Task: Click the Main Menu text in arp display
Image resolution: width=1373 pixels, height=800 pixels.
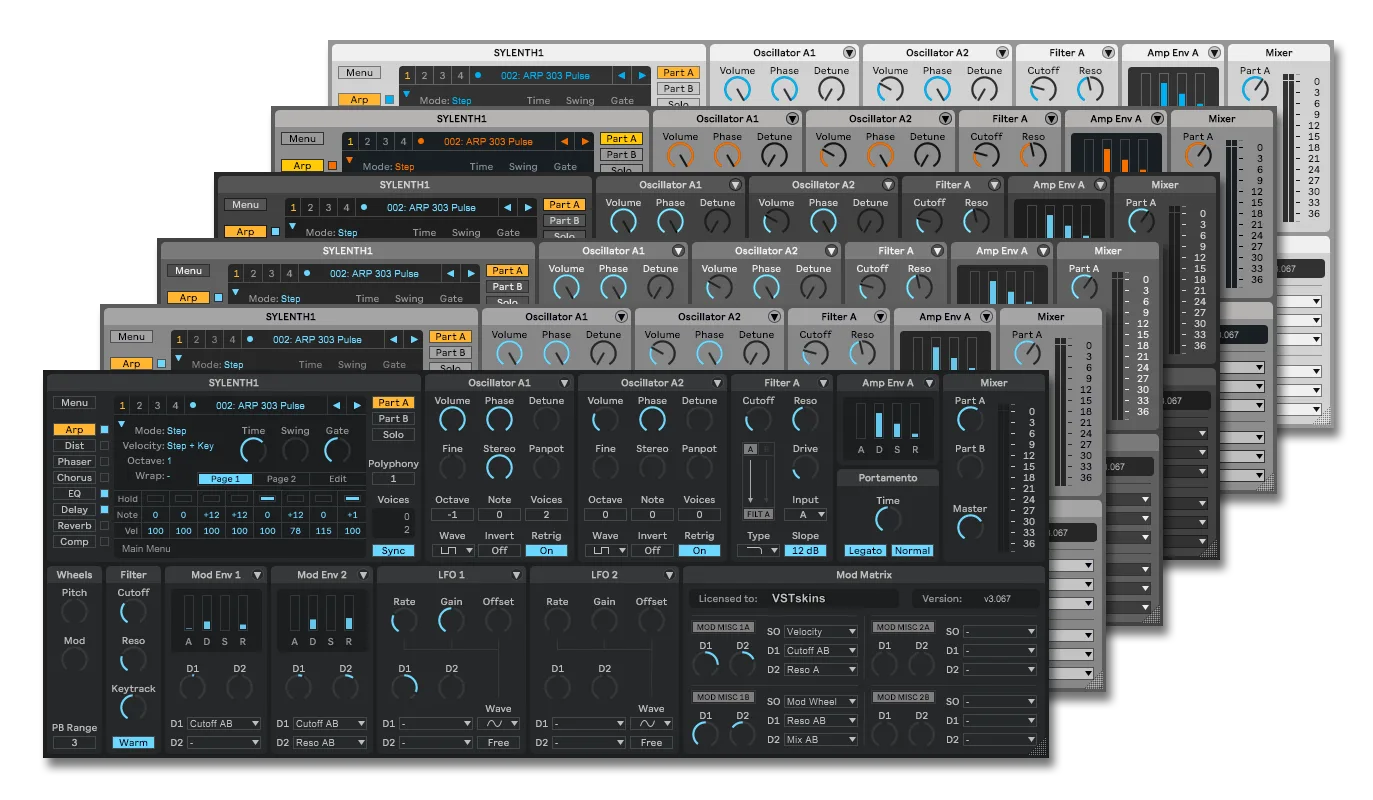Action: point(146,549)
